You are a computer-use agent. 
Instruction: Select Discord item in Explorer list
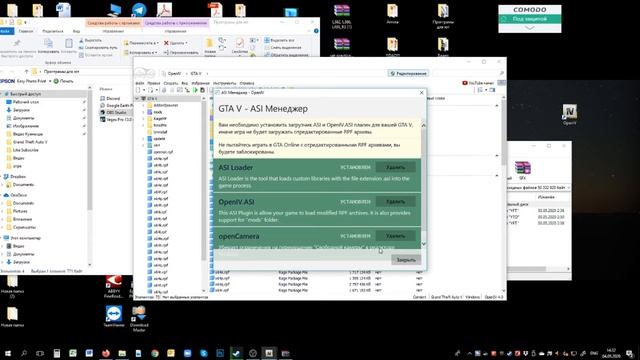point(110,98)
